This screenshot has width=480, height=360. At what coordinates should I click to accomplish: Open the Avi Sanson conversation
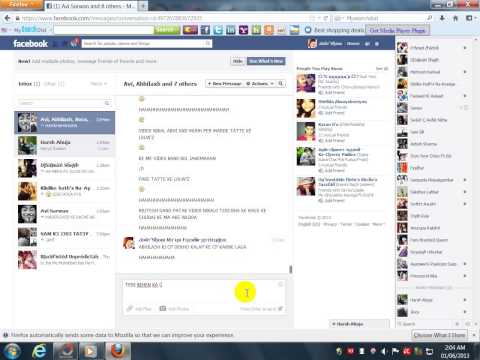tap(65, 214)
